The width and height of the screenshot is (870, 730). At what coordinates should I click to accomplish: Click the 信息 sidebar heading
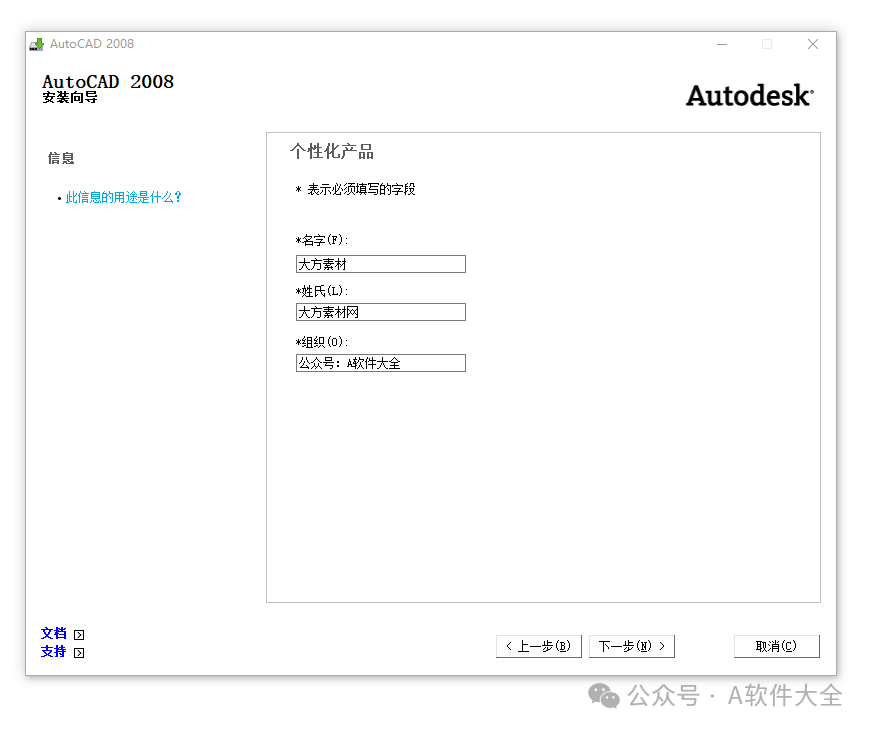[x=61, y=159]
